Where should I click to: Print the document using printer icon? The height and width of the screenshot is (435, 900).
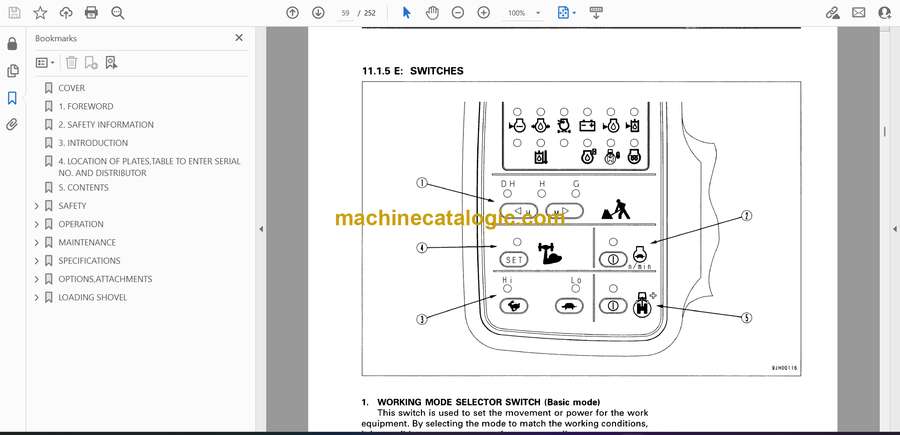tap(91, 13)
